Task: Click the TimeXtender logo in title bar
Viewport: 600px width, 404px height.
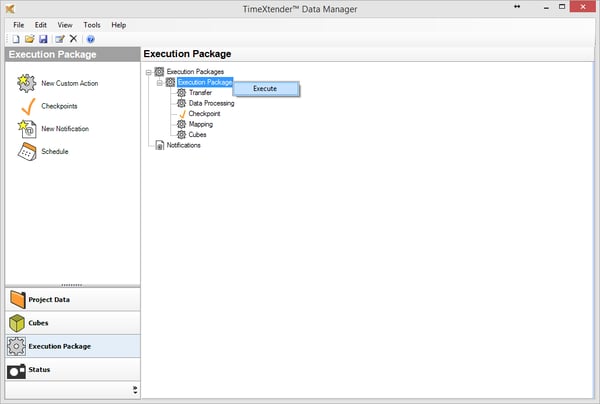Action: pos(10,9)
